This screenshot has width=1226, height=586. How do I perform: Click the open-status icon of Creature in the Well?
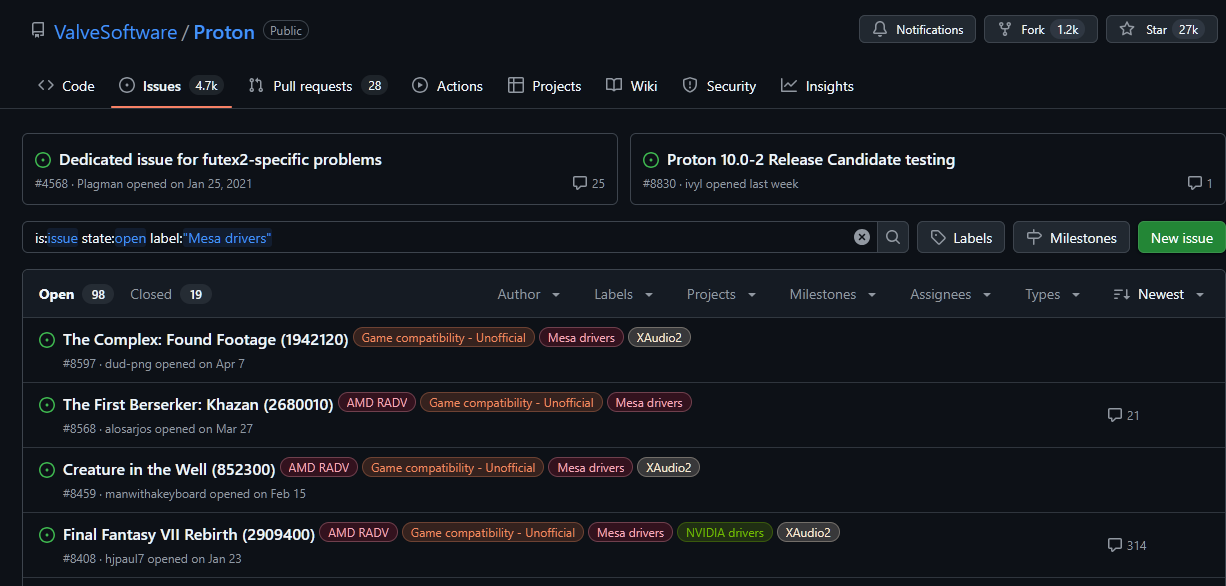(x=46, y=470)
